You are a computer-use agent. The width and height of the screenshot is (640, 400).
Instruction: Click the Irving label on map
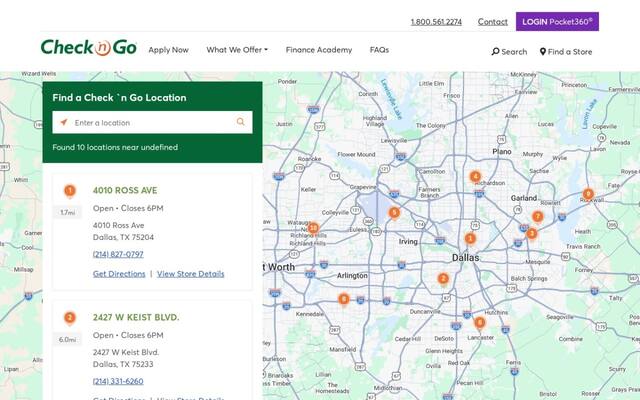click(408, 242)
